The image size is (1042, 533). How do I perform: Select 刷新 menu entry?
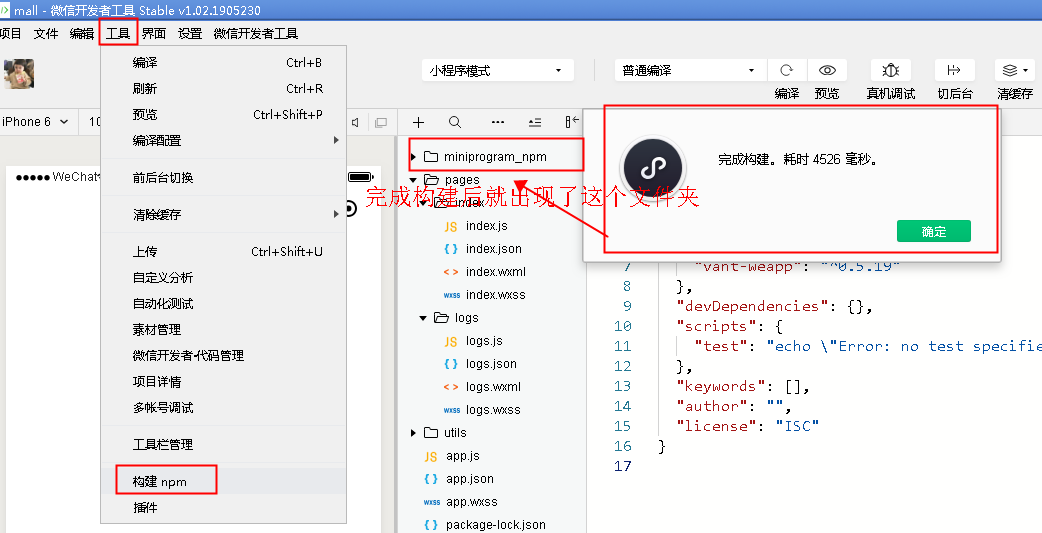[224, 88]
